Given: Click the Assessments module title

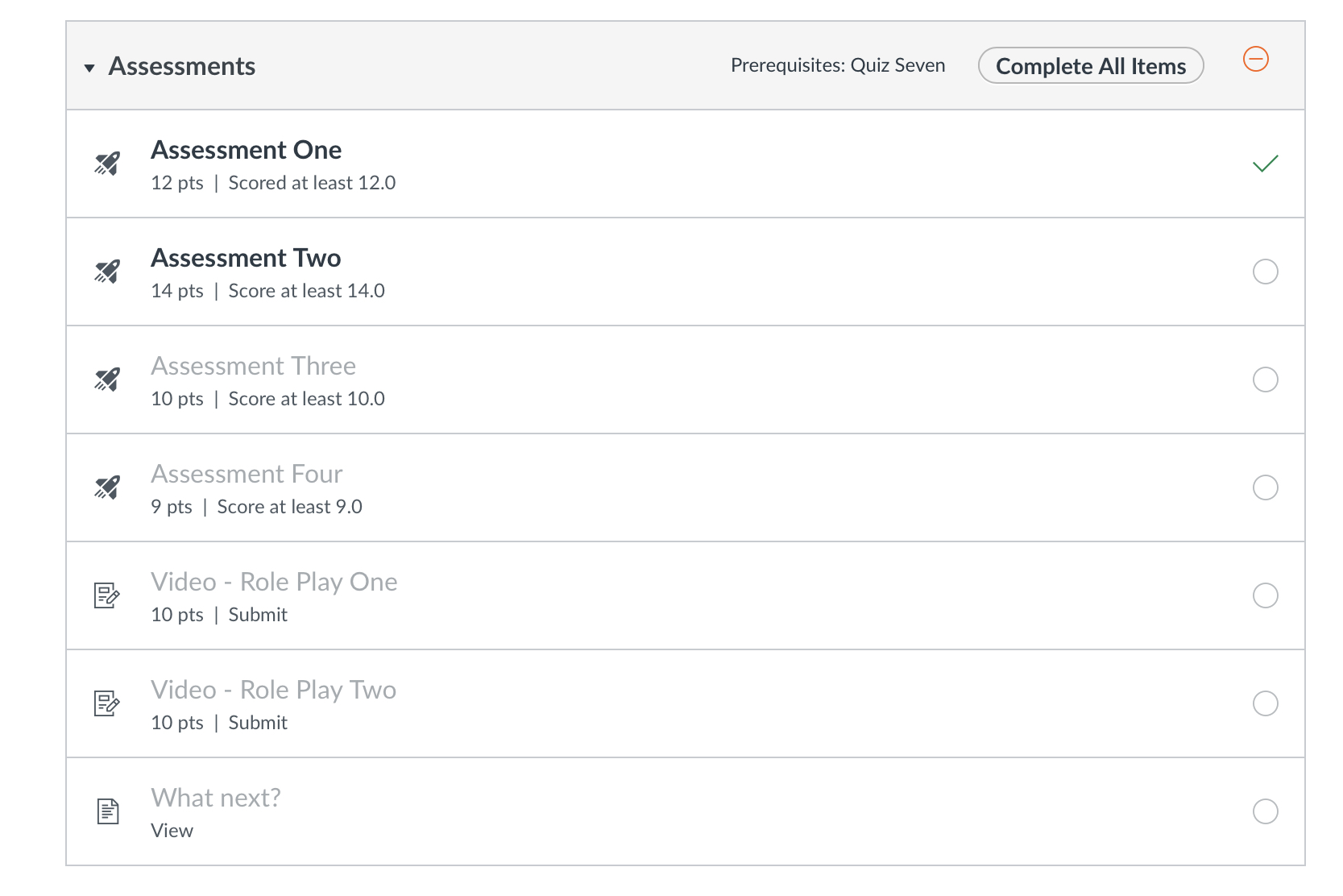Looking at the screenshot, I should [182, 66].
